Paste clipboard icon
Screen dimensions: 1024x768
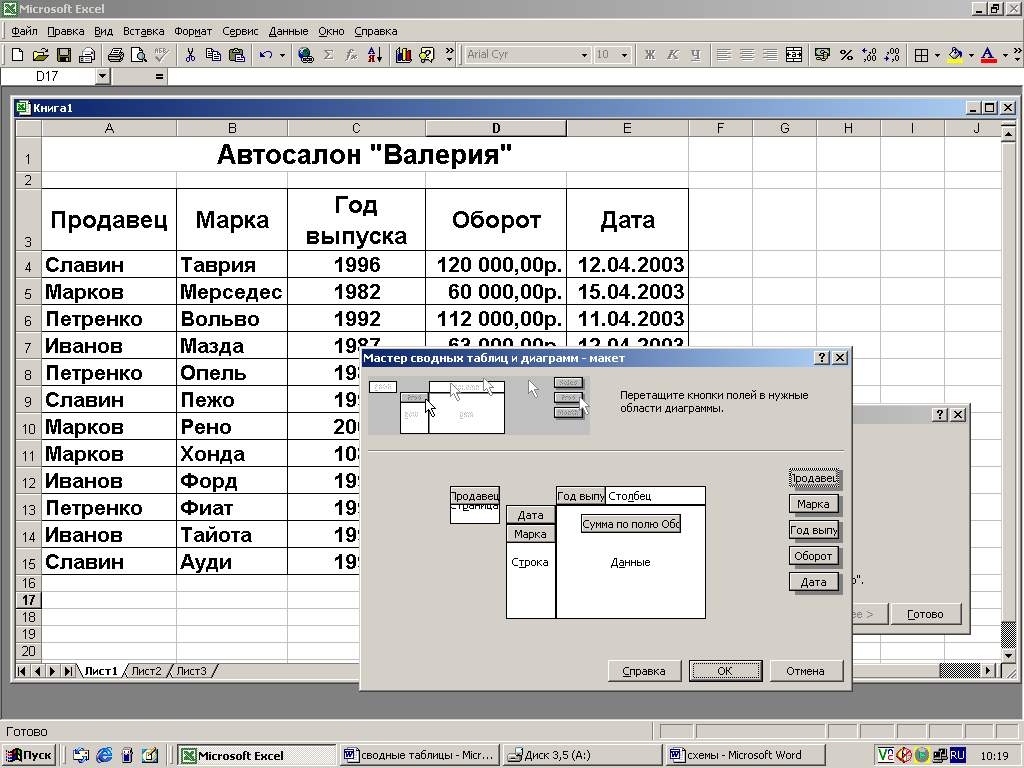pos(236,55)
